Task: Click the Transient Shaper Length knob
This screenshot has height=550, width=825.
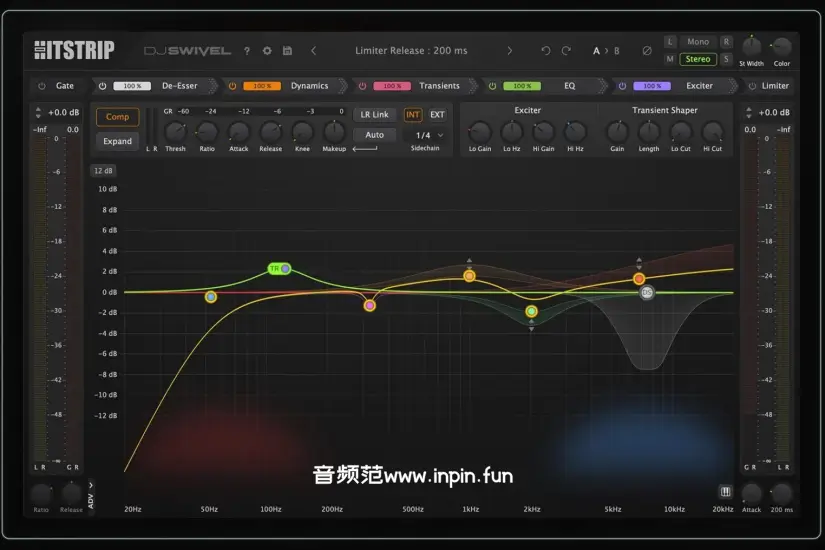Action: tap(649, 132)
